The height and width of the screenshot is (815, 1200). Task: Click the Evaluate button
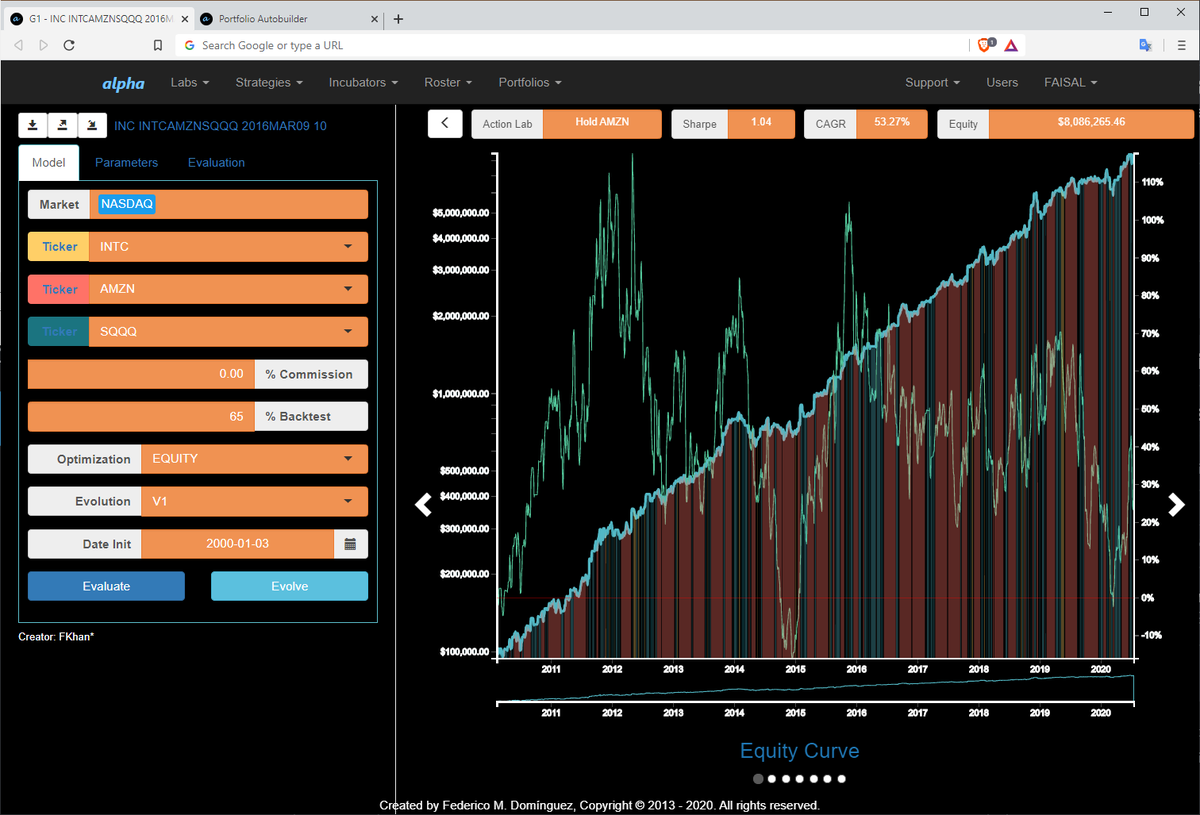tap(106, 586)
